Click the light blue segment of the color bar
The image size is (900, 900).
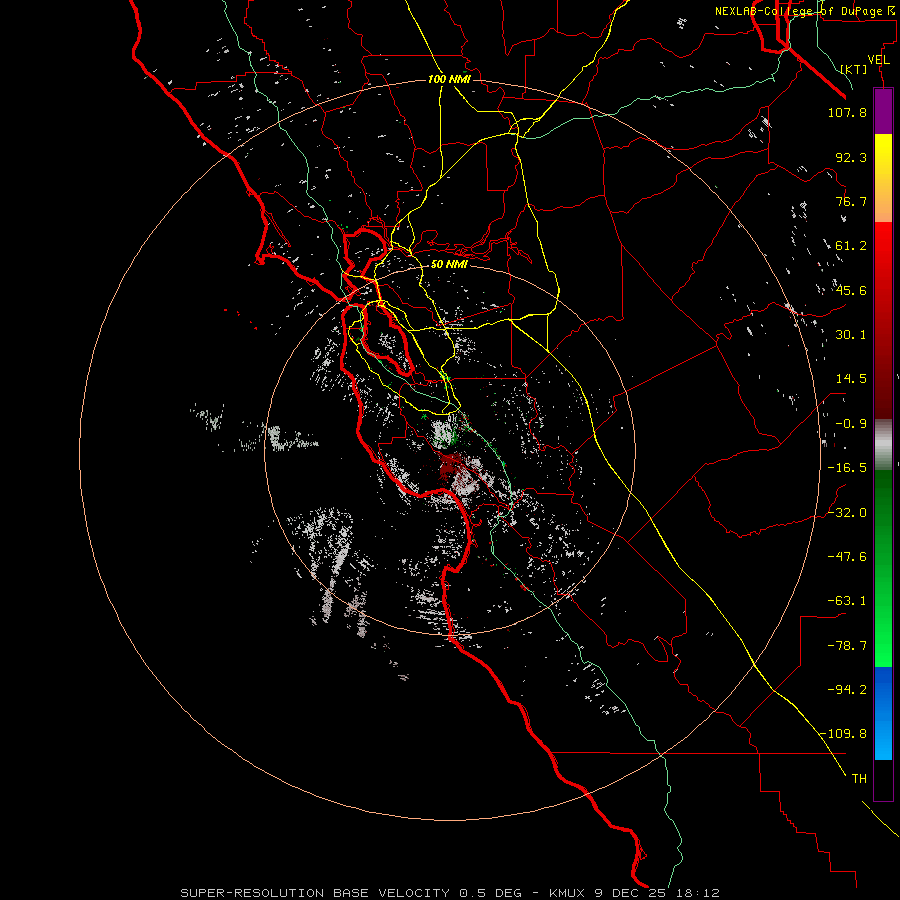[x=883, y=738]
